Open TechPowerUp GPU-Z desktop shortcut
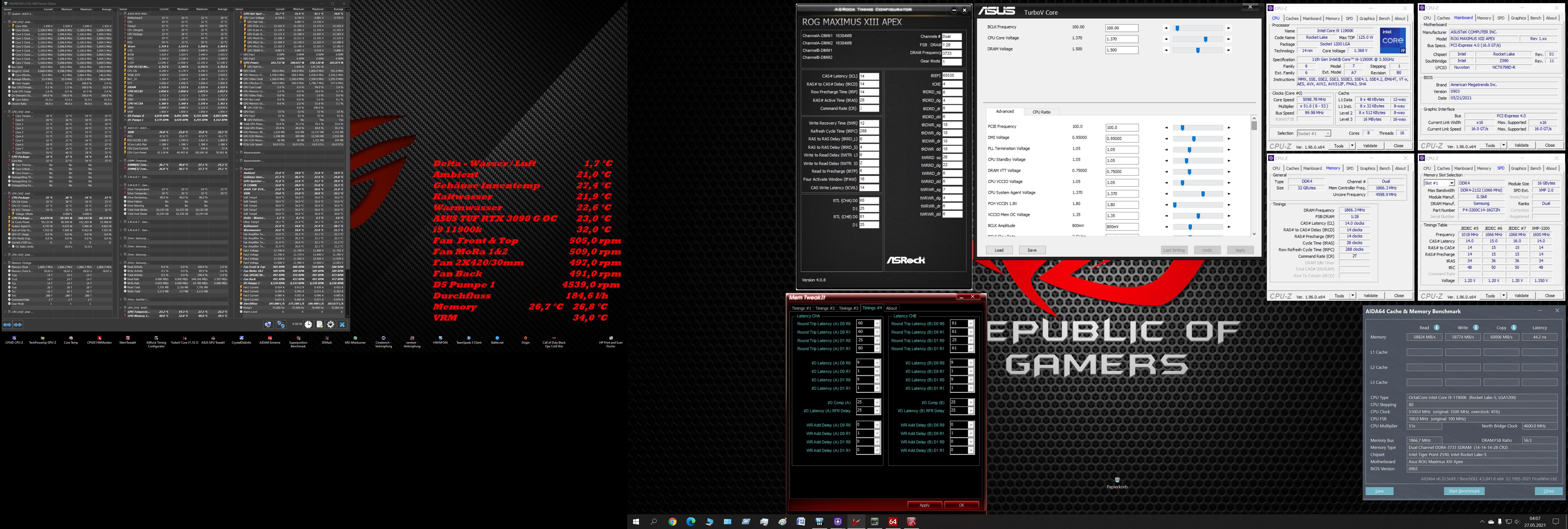 click(43, 340)
